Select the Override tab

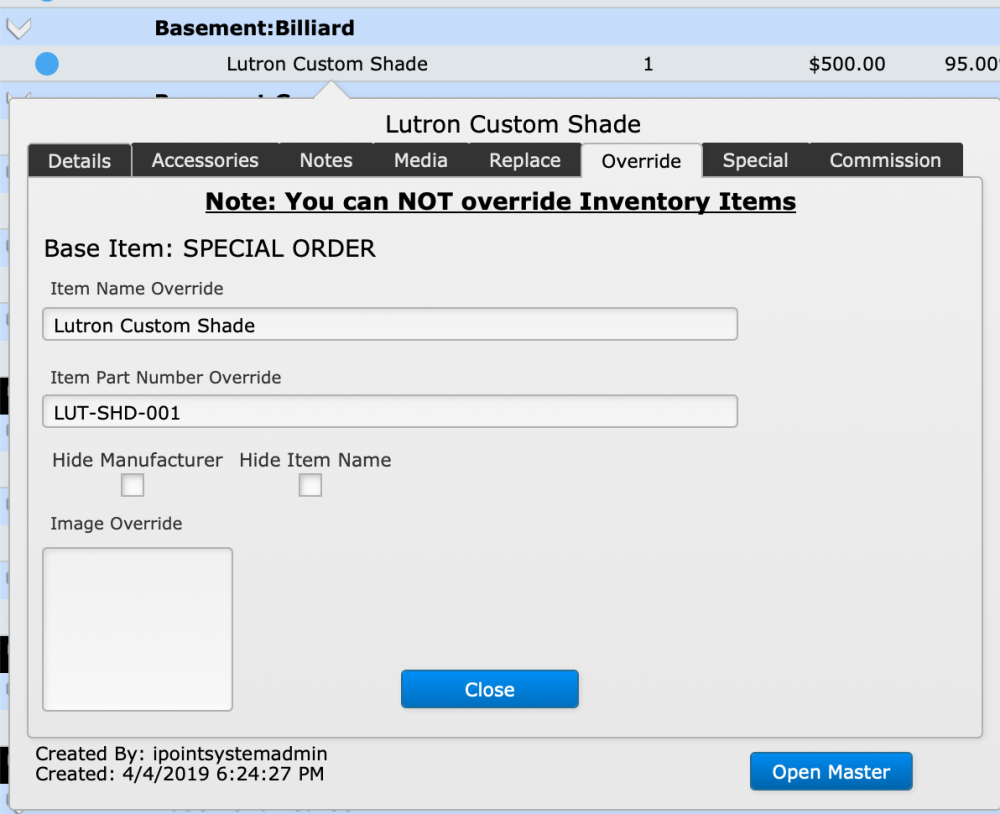(641, 160)
